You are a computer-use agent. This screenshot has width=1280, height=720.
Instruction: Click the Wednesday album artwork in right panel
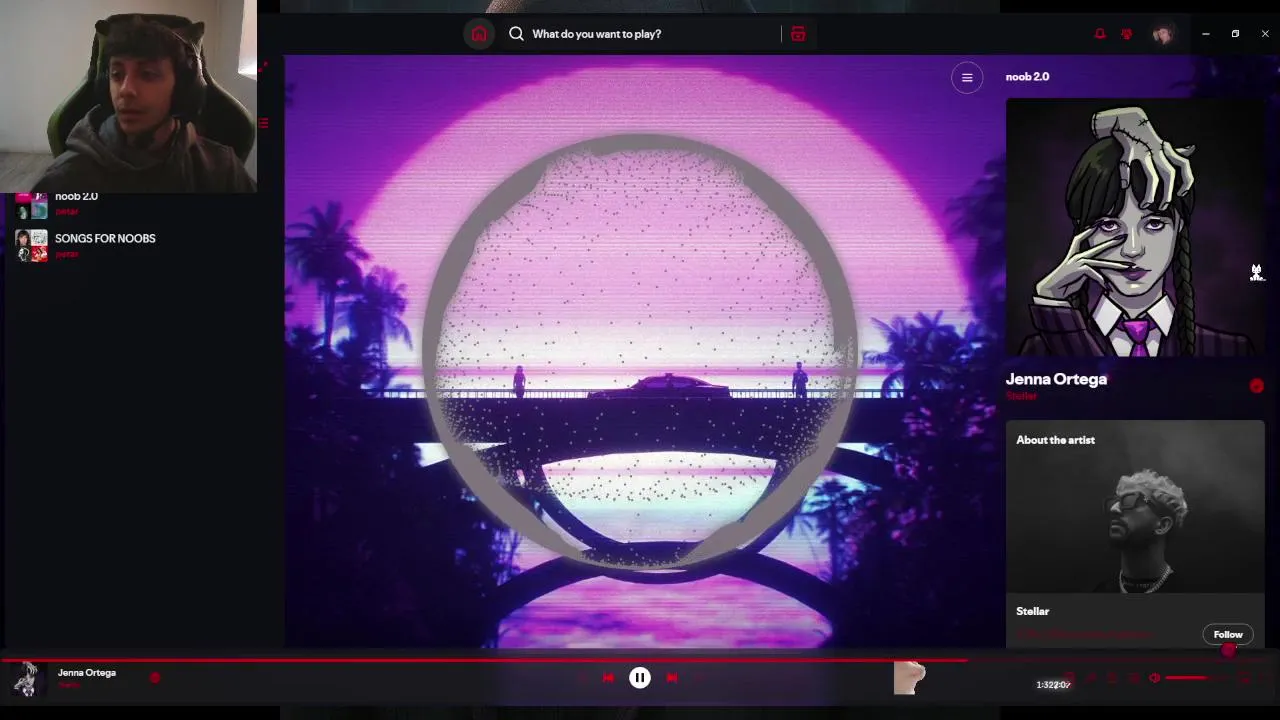1135,228
